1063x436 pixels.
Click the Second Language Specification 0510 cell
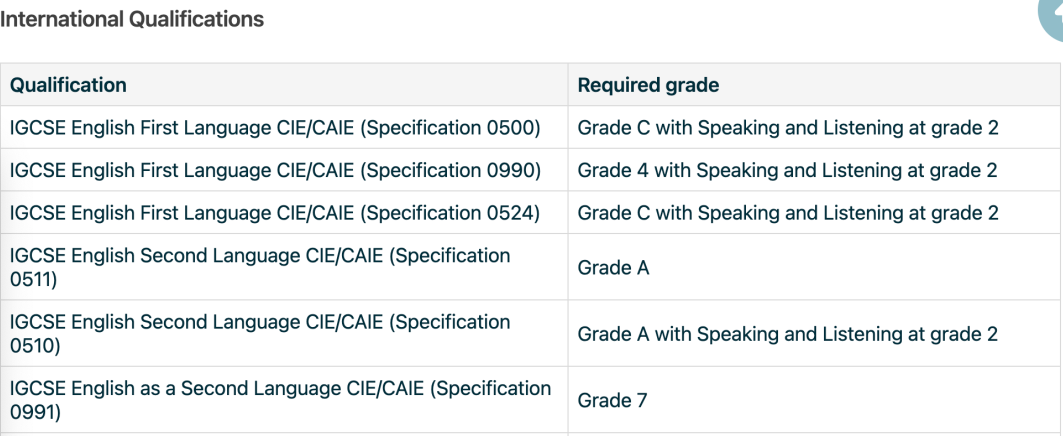[284, 334]
